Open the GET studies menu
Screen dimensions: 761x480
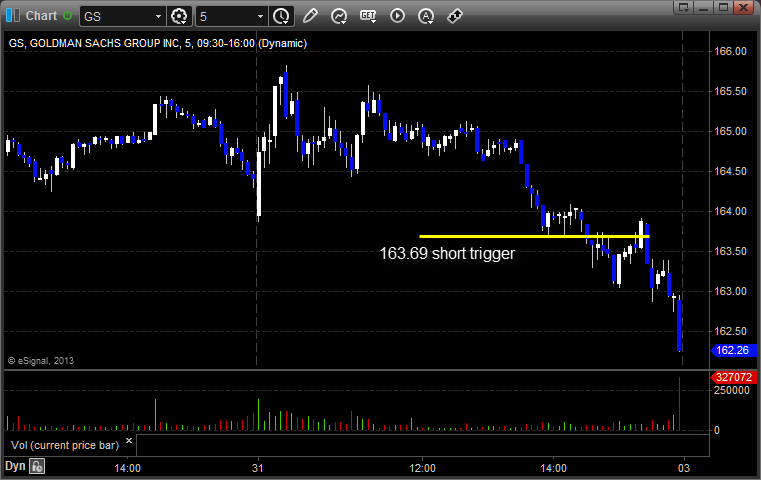pos(368,16)
